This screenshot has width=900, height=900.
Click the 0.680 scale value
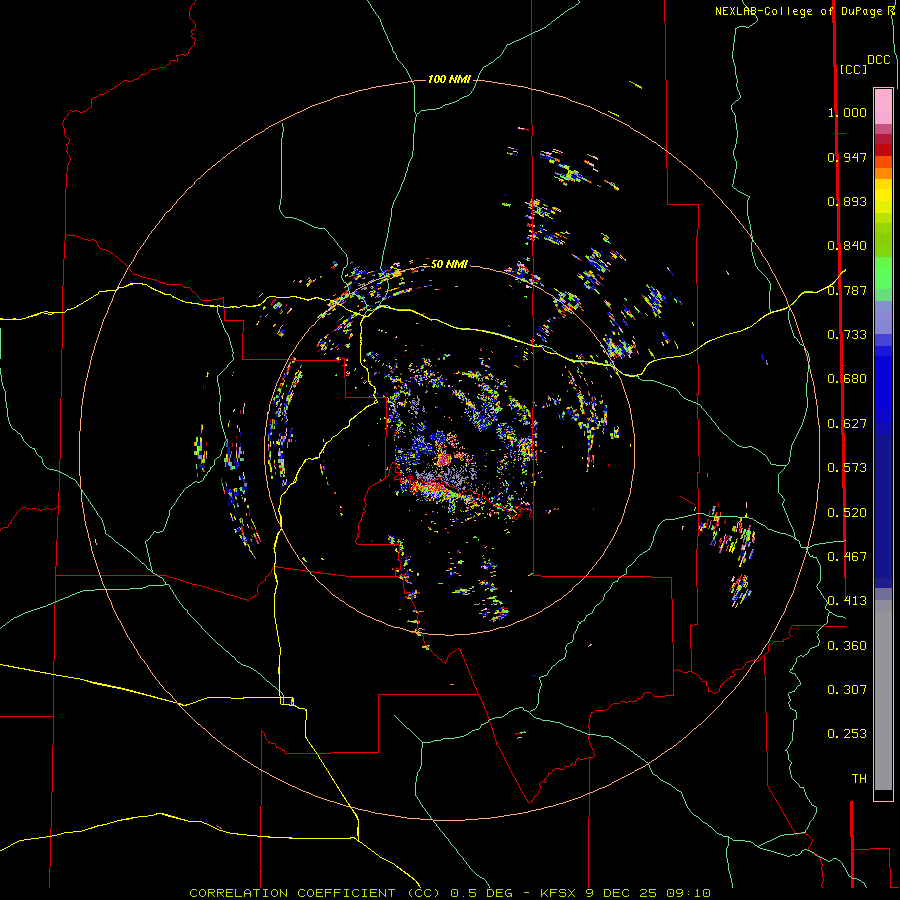click(x=847, y=379)
